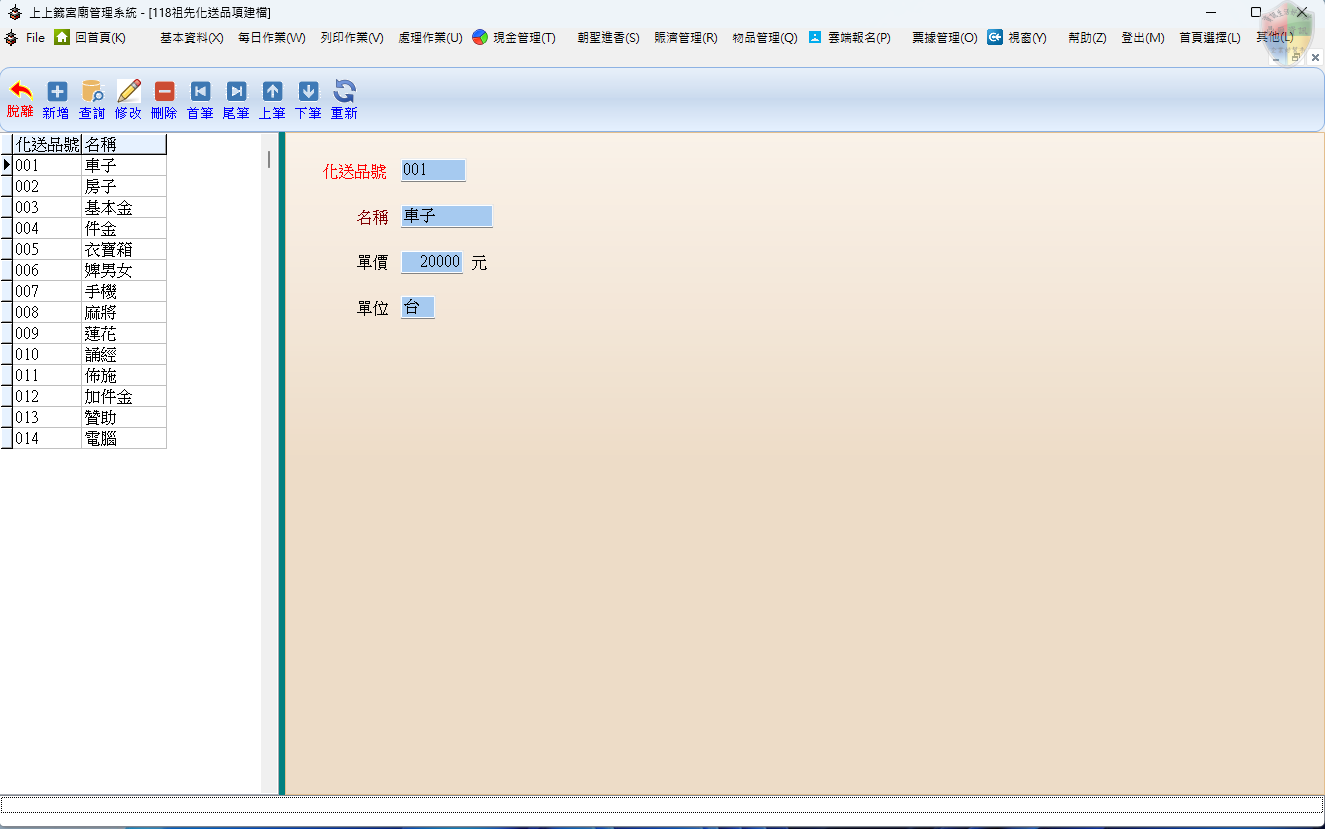Open the 基本資料(X) menu
1325x829 pixels.
coord(191,38)
